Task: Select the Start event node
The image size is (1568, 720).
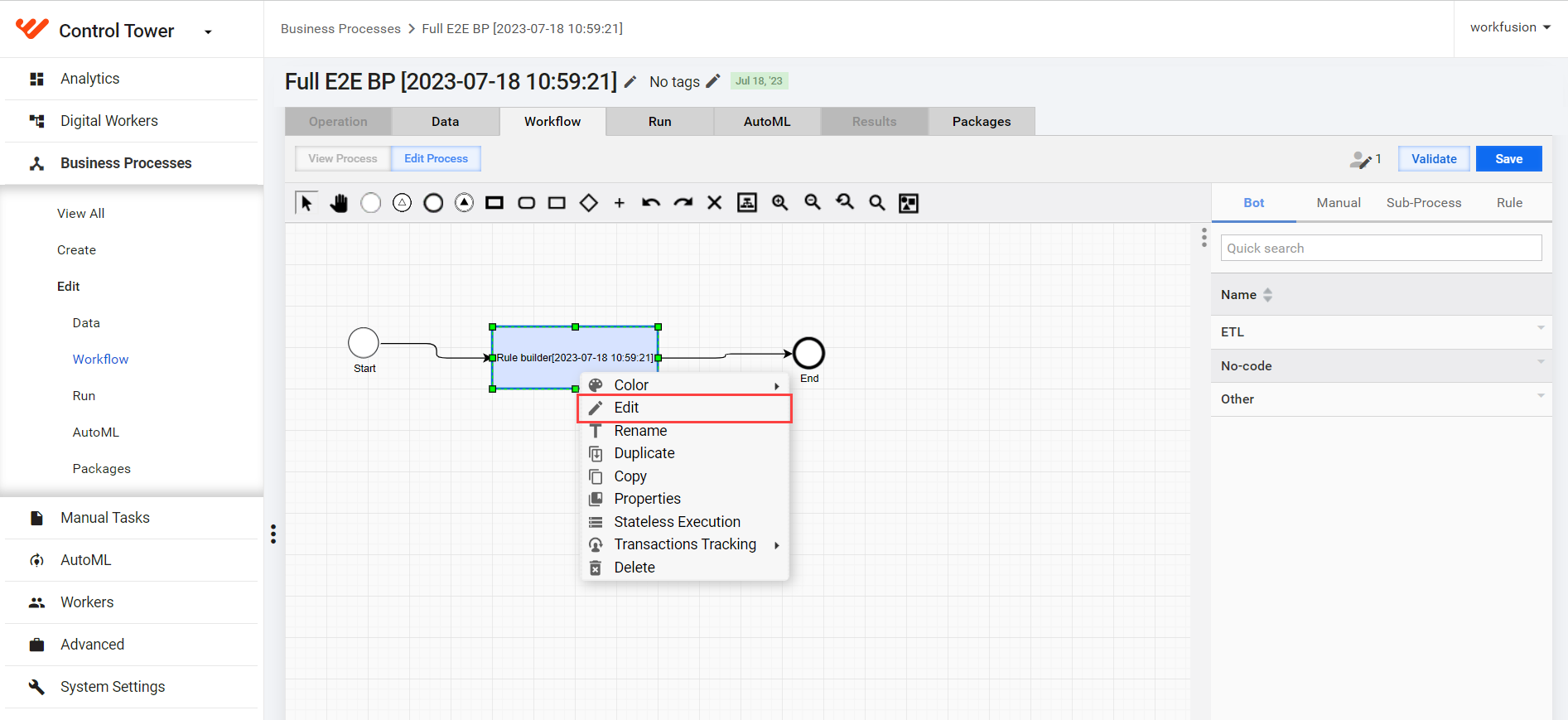Action: [x=364, y=343]
